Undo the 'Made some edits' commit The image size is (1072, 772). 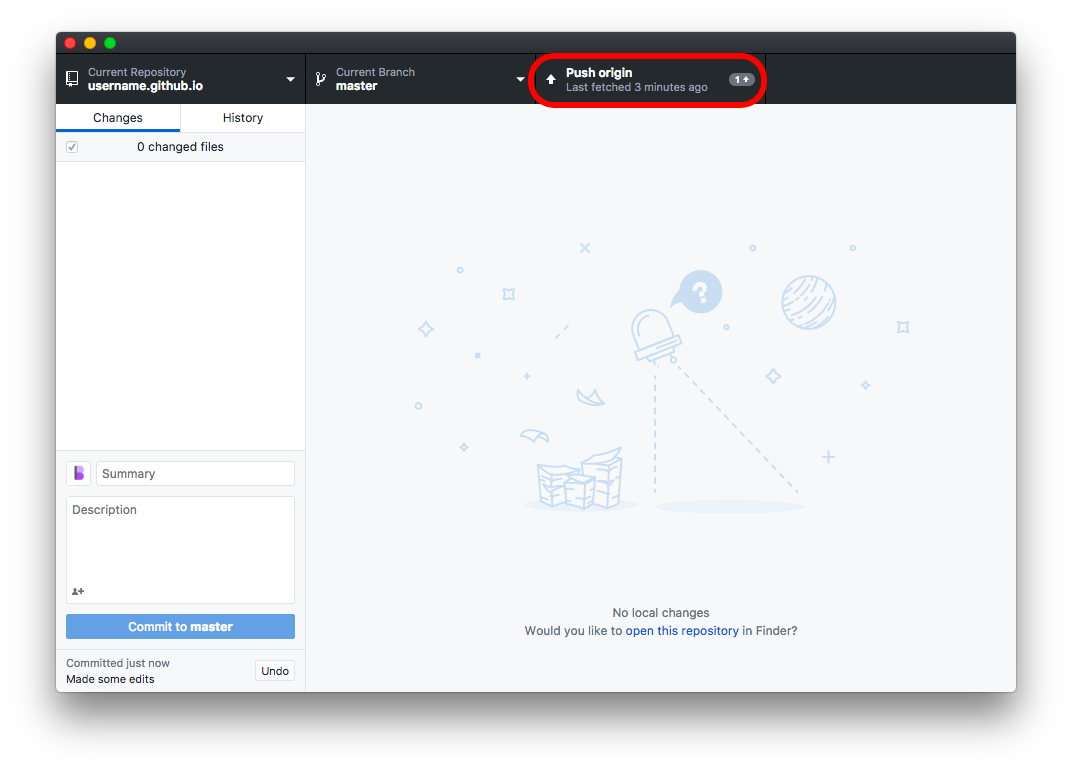[274, 670]
